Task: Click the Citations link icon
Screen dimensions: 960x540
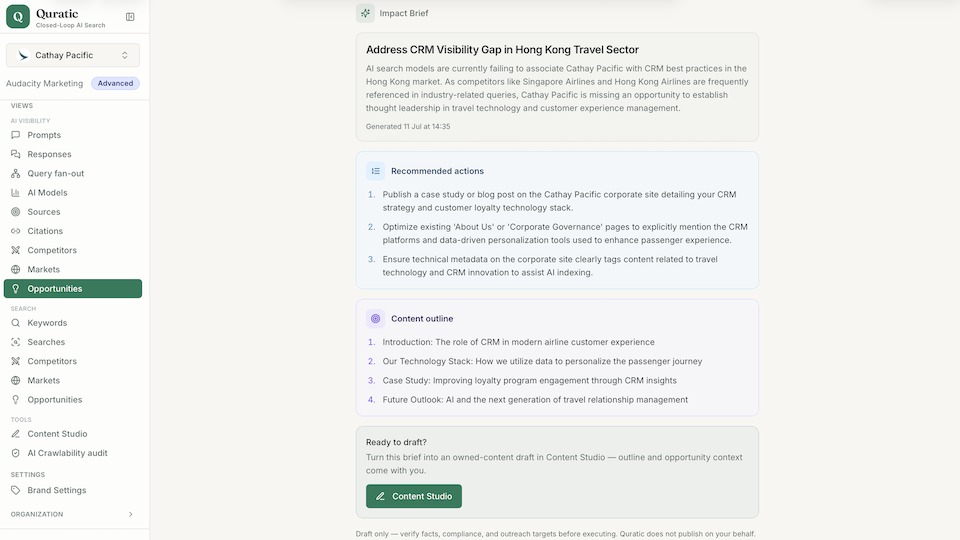Action: coord(16,231)
